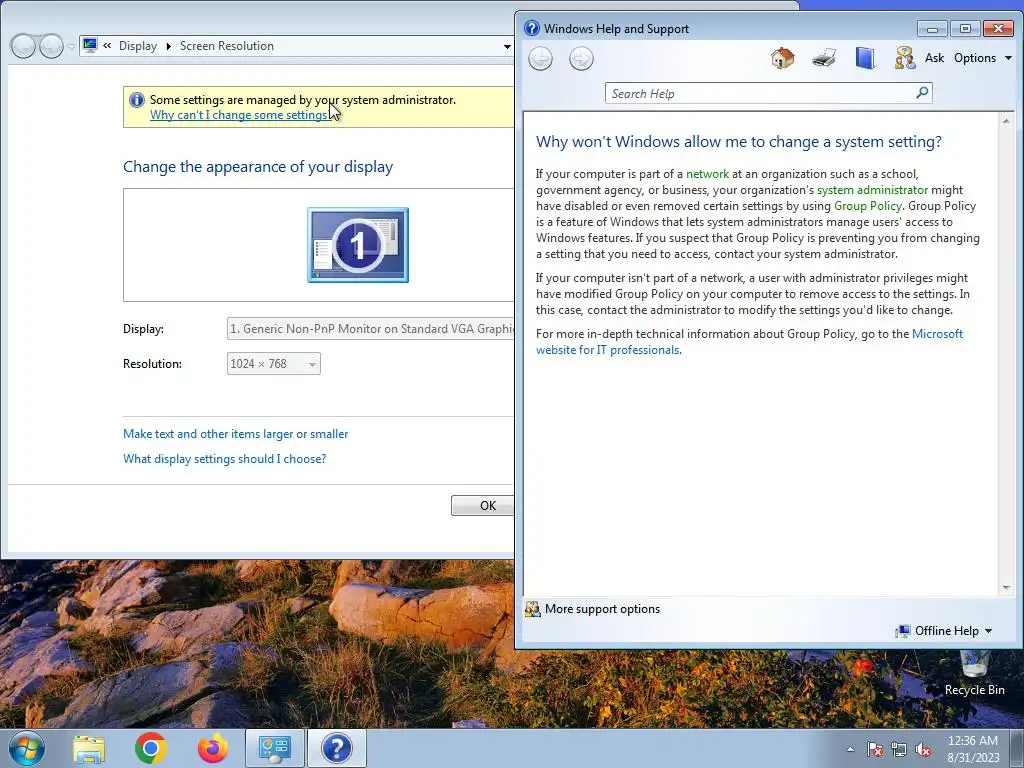The height and width of the screenshot is (768, 1024).
Task: Go back in Windows Help and Support
Action: 540,59
